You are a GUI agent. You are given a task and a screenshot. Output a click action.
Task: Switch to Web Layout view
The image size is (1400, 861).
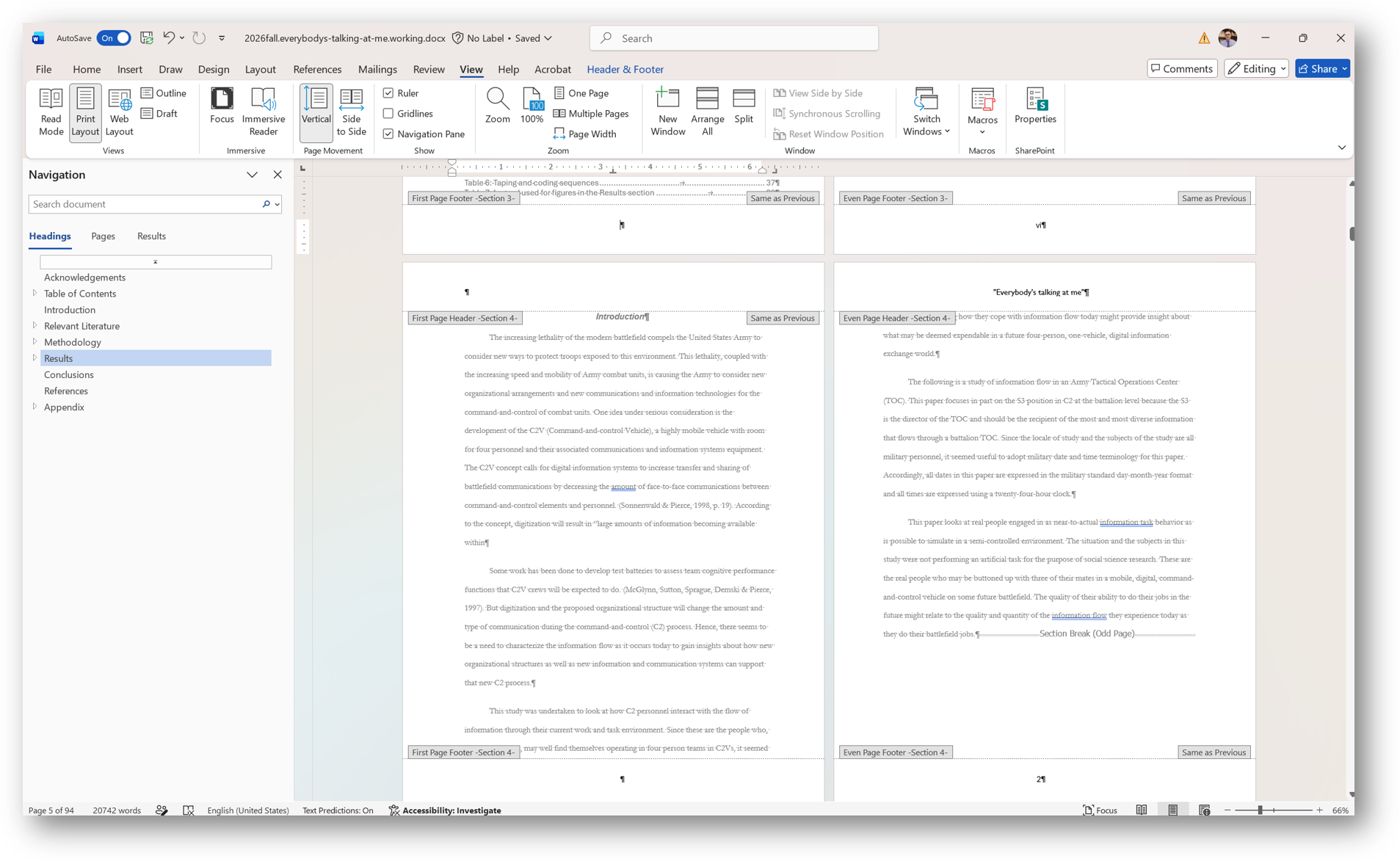coord(119,112)
